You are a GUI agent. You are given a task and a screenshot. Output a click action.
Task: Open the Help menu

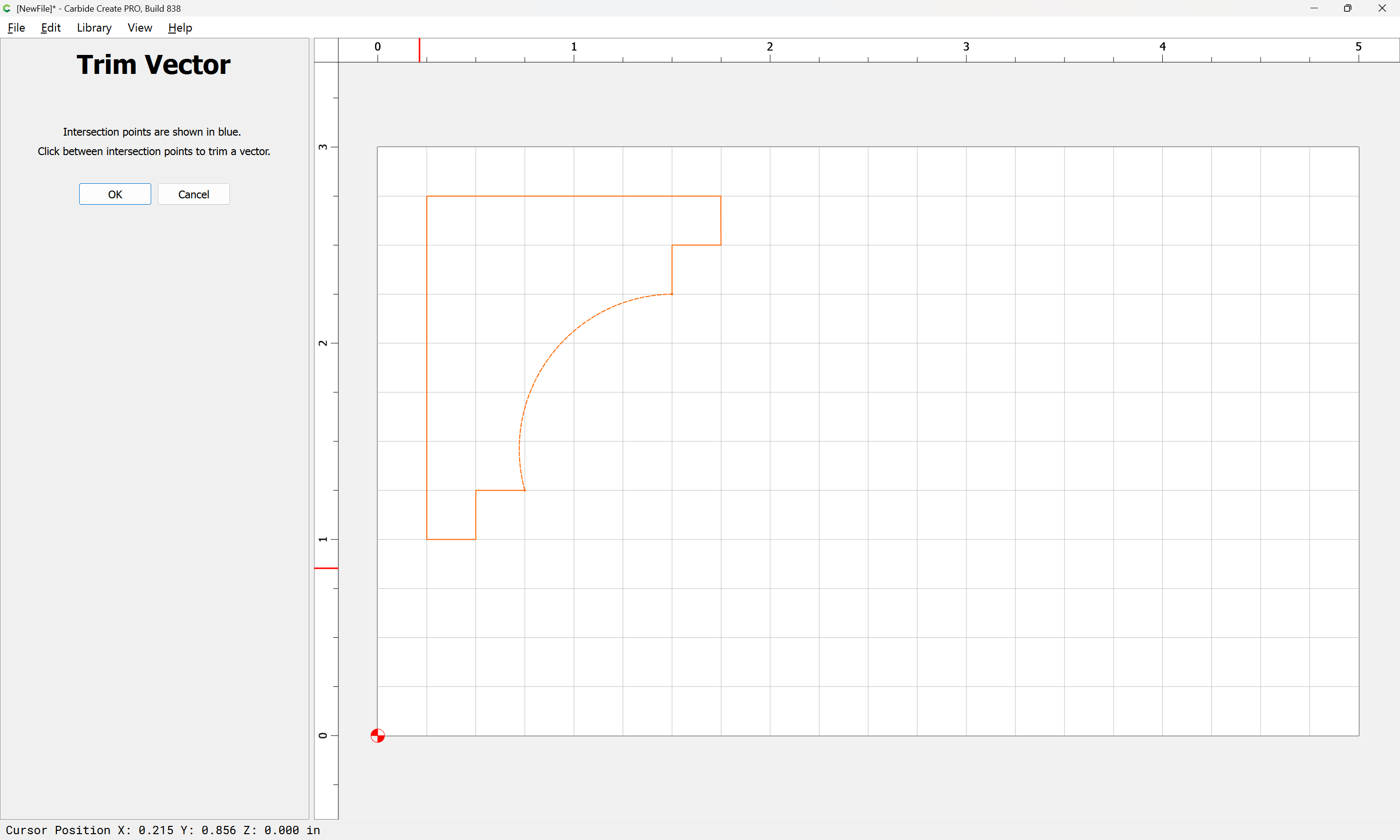point(180,28)
